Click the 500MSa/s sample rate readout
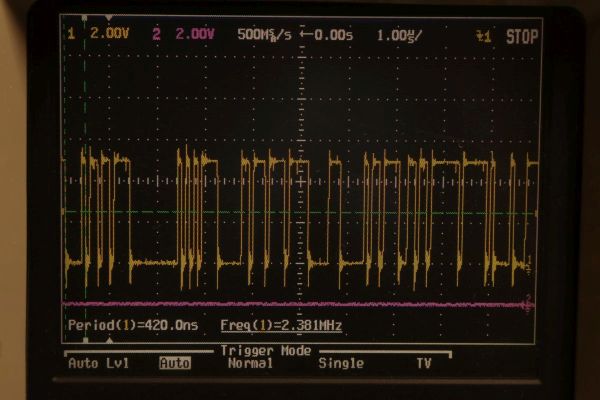 [264, 35]
